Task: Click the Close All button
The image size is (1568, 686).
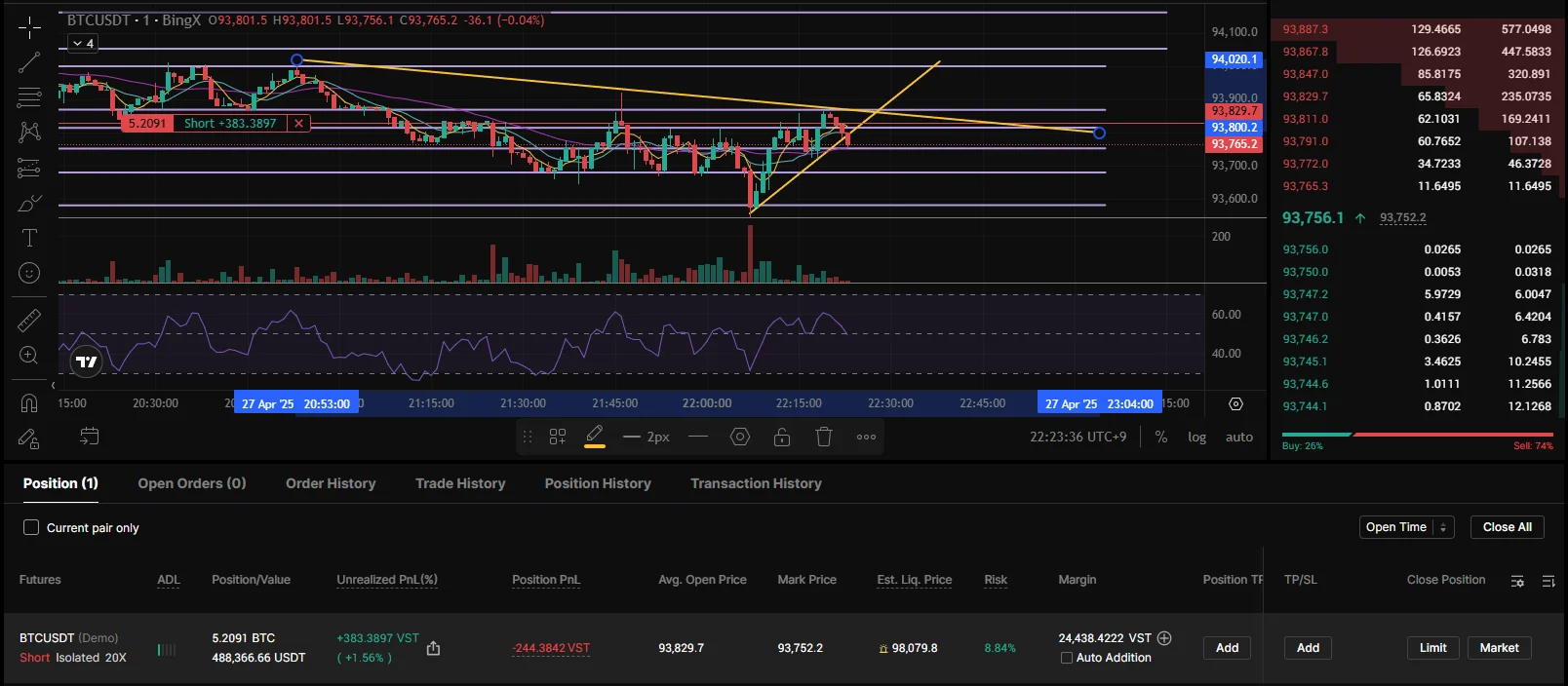Action: (x=1507, y=527)
